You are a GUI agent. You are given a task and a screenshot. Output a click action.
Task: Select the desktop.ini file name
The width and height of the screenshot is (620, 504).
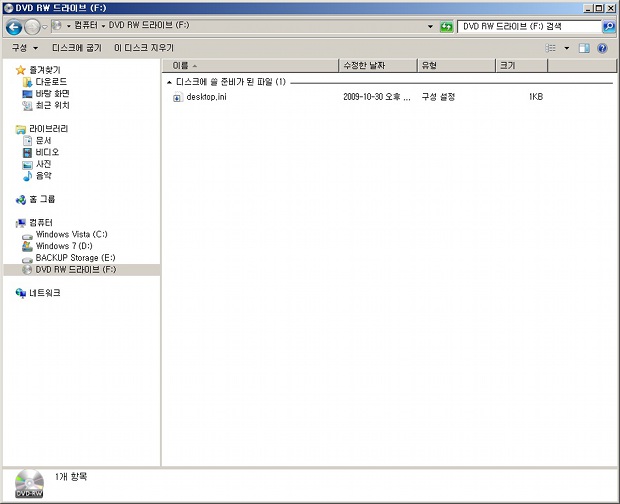tap(206, 97)
